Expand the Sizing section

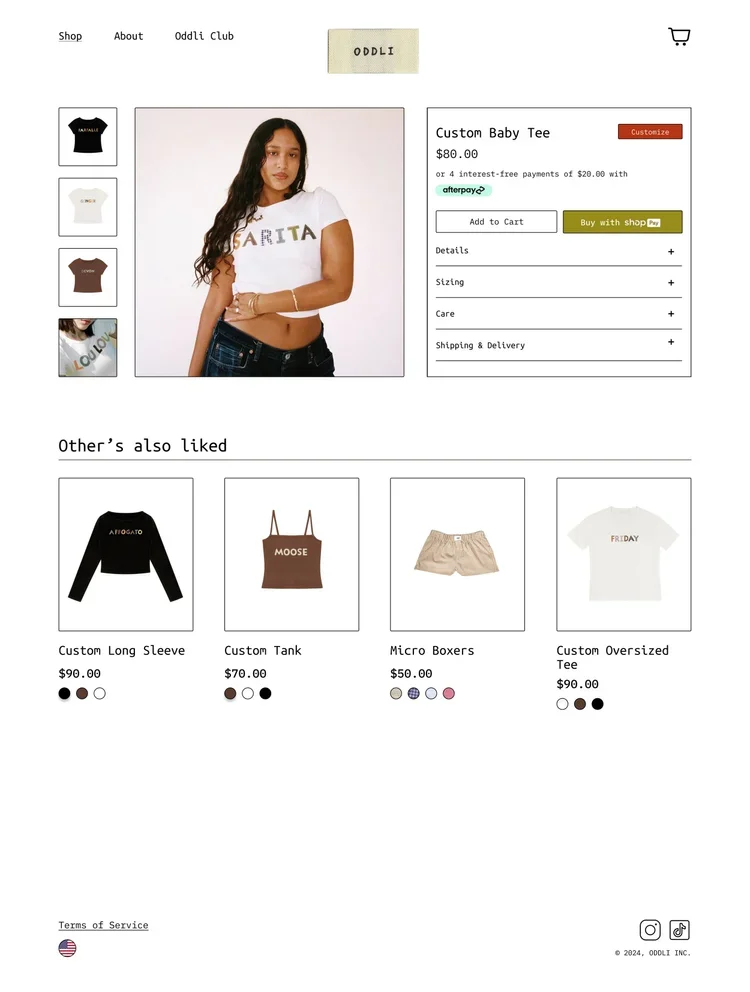558,283
